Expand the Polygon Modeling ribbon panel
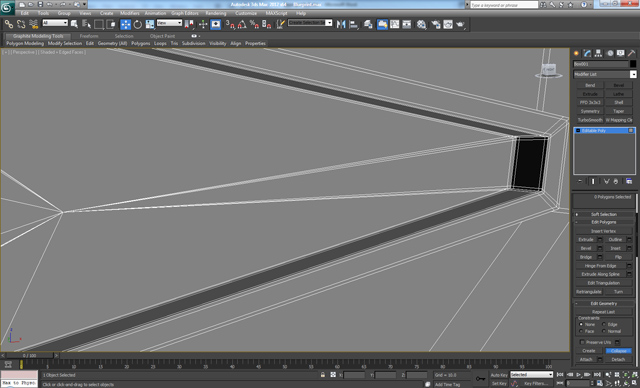 [x=24, y=43]
